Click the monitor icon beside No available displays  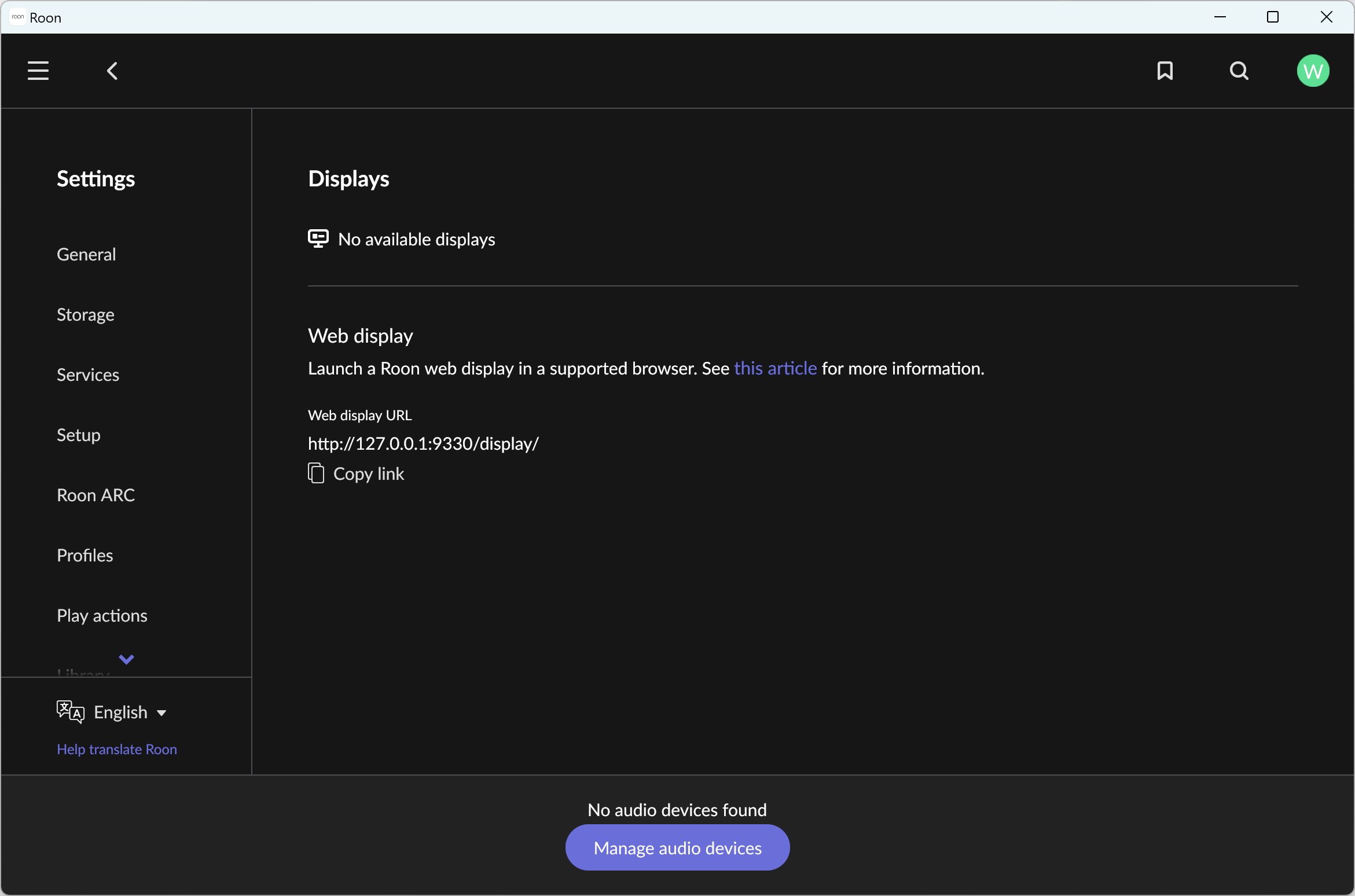318,238
